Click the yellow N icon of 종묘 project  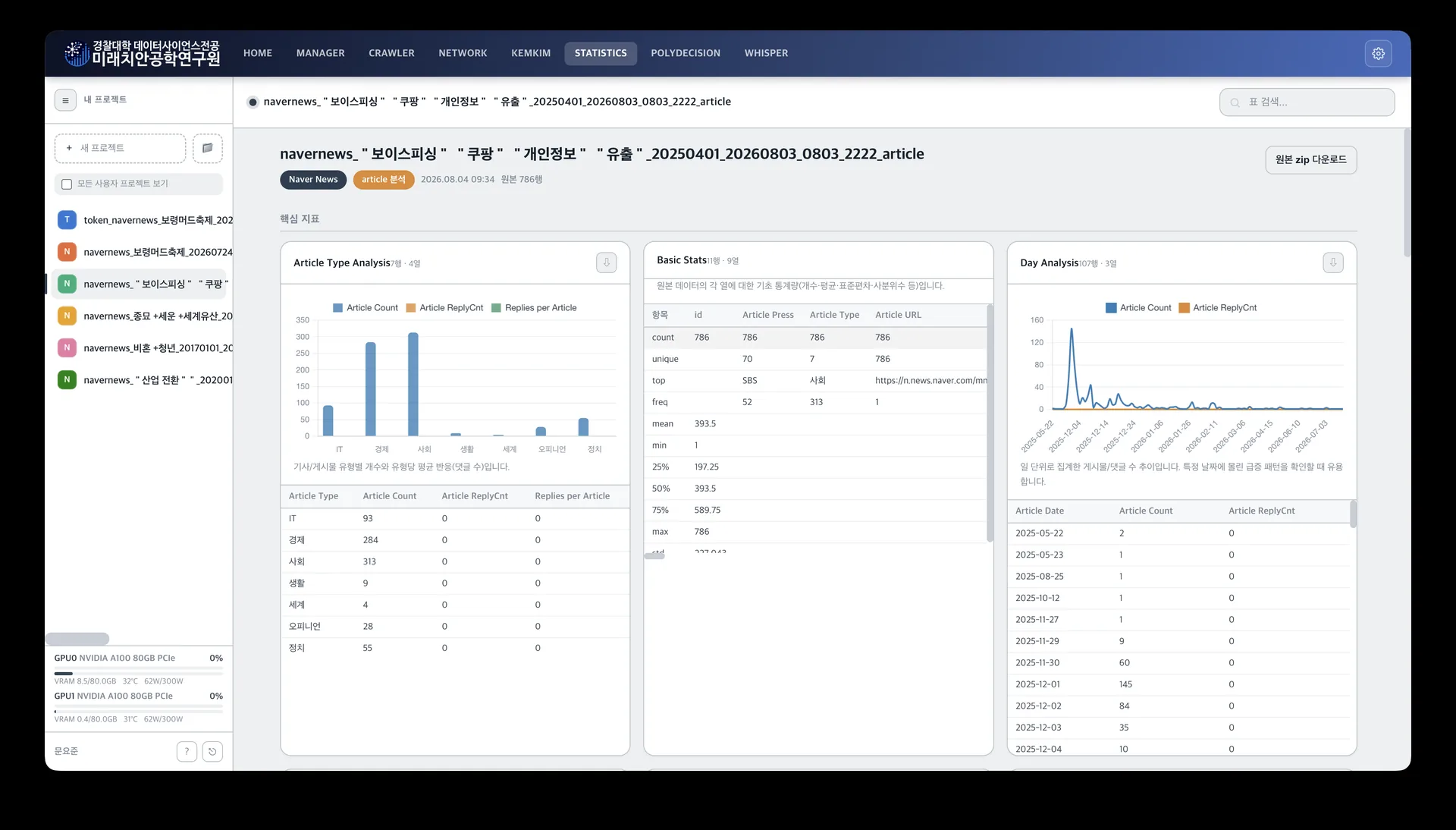click(67, 316)
